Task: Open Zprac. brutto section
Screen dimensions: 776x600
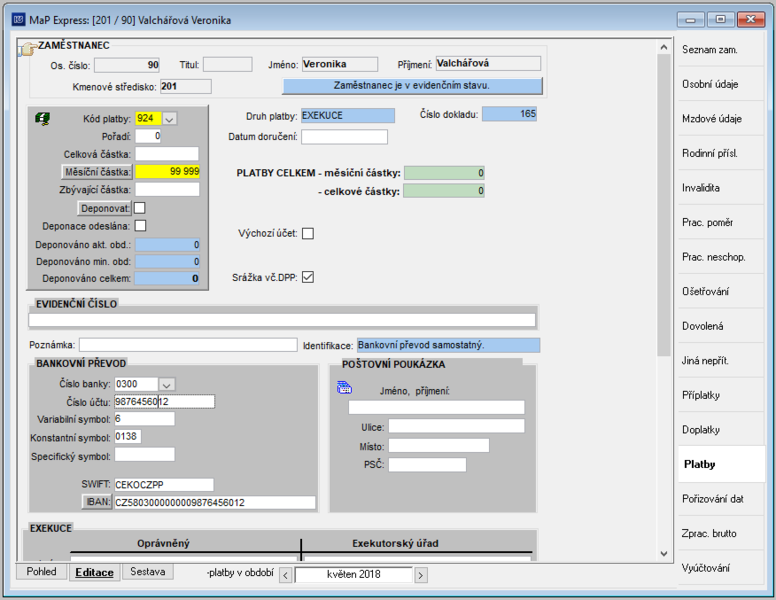Action: 721,534
